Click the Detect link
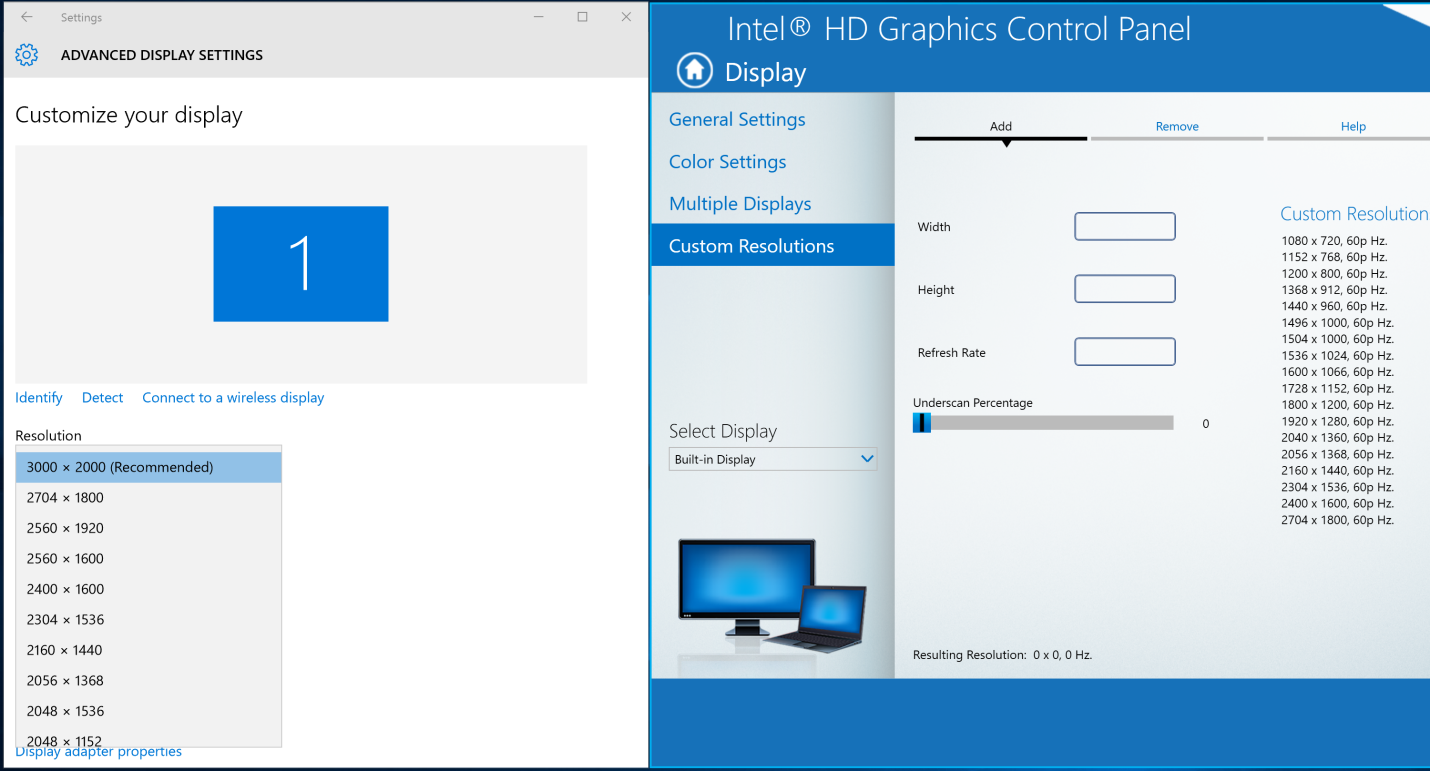Viewport: 1430px width, 771px height. [x=102, y=397]
